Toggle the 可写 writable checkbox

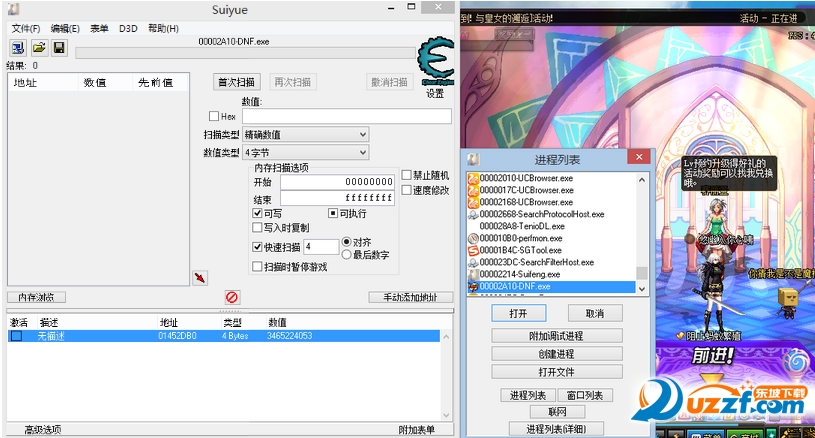pos(257,214)
